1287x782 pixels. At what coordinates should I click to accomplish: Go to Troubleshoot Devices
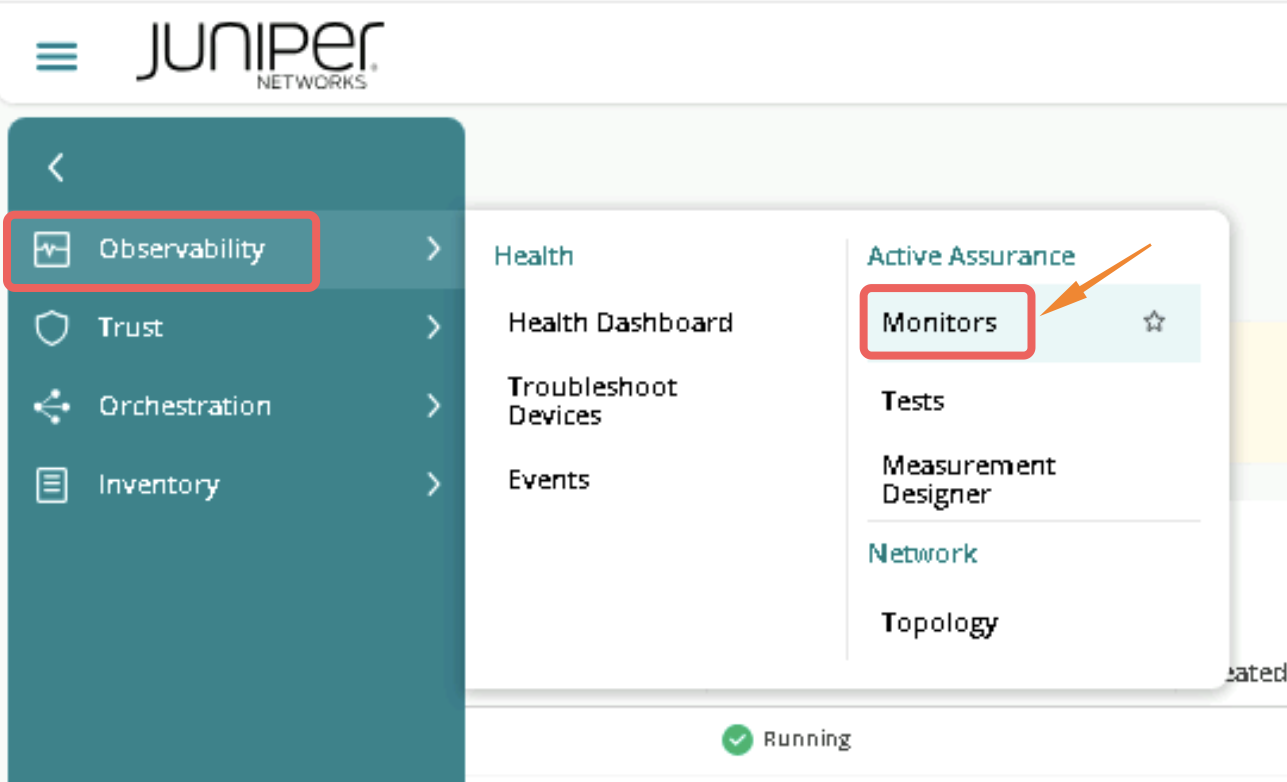(x=592, y=401)
